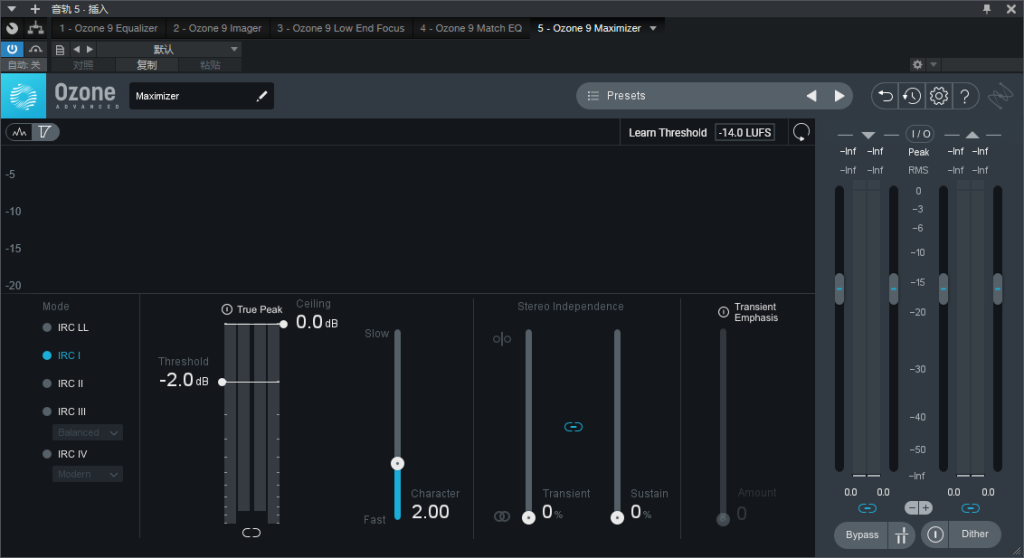This screenshot has width=1024, height=558.
Task: Switch to the Ozone 9 Imager tab
Action: point(217,28)
